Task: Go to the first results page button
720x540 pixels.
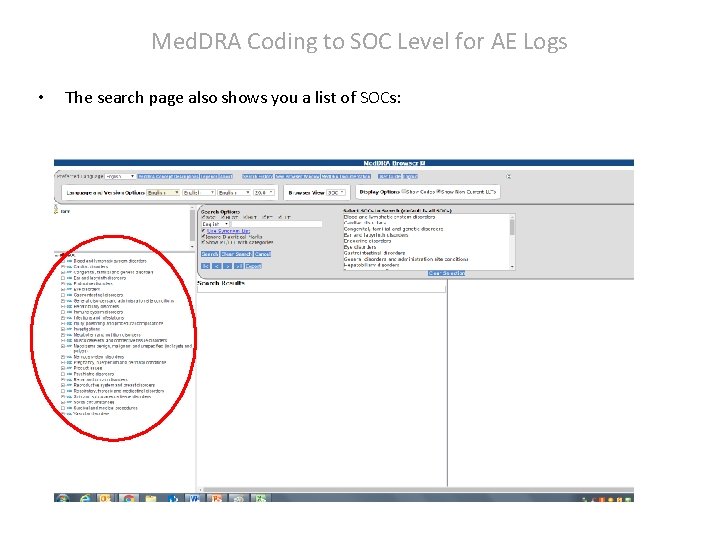Action: pos(205,266)
